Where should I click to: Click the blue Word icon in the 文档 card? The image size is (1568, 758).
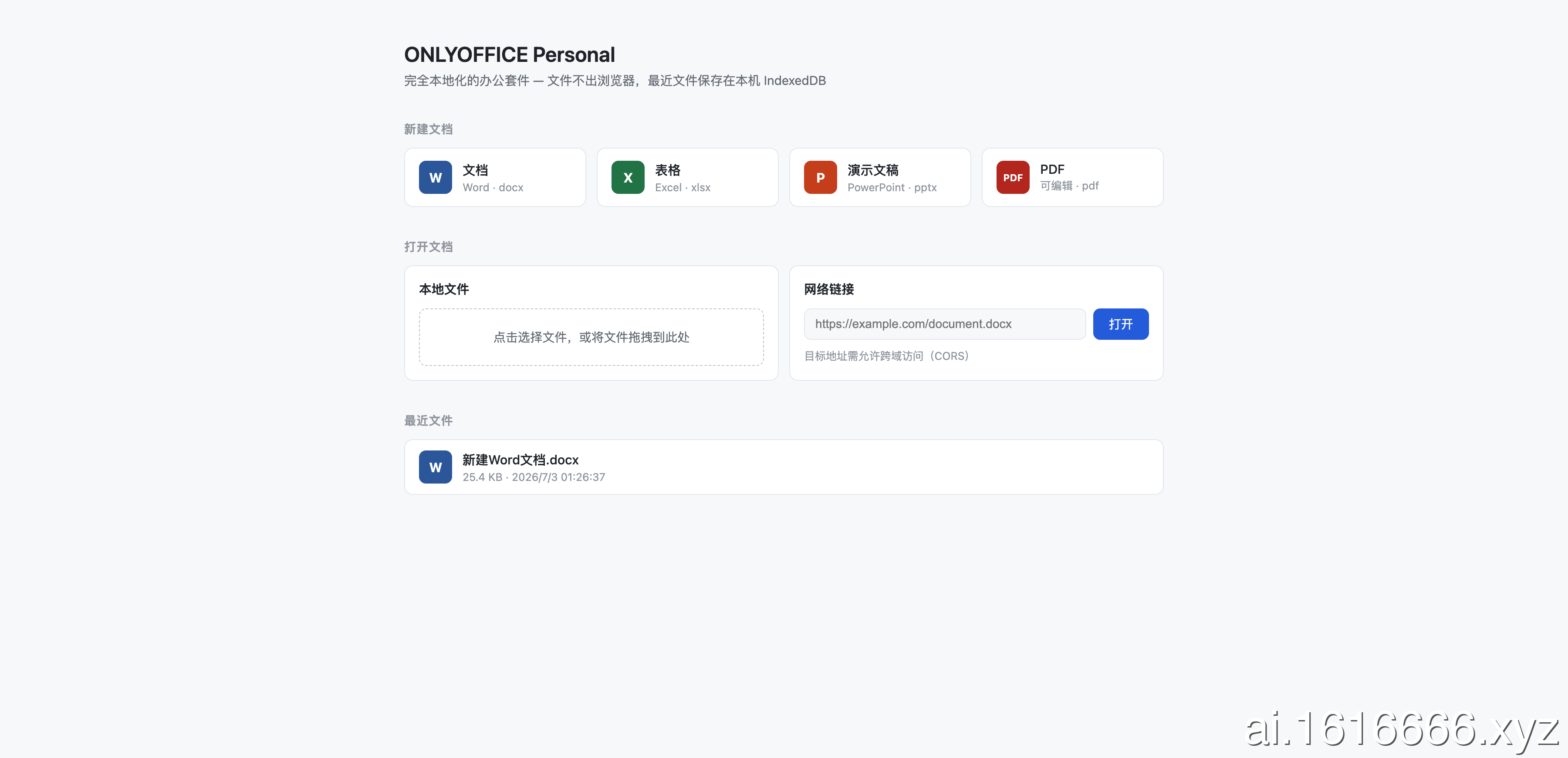(x=435, y=177)
